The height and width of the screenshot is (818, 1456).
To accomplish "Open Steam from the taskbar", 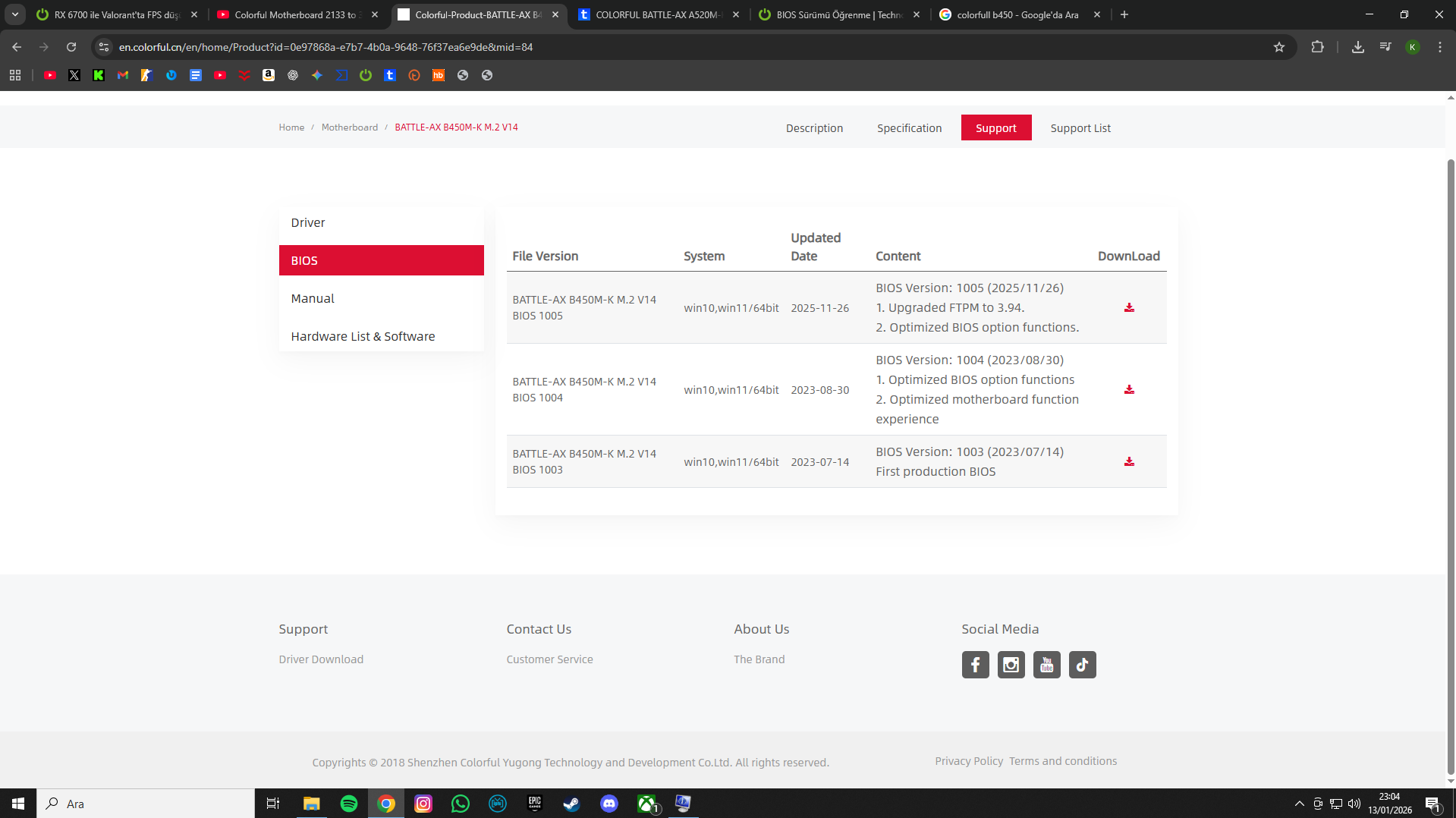I will (x=572, y=804).
